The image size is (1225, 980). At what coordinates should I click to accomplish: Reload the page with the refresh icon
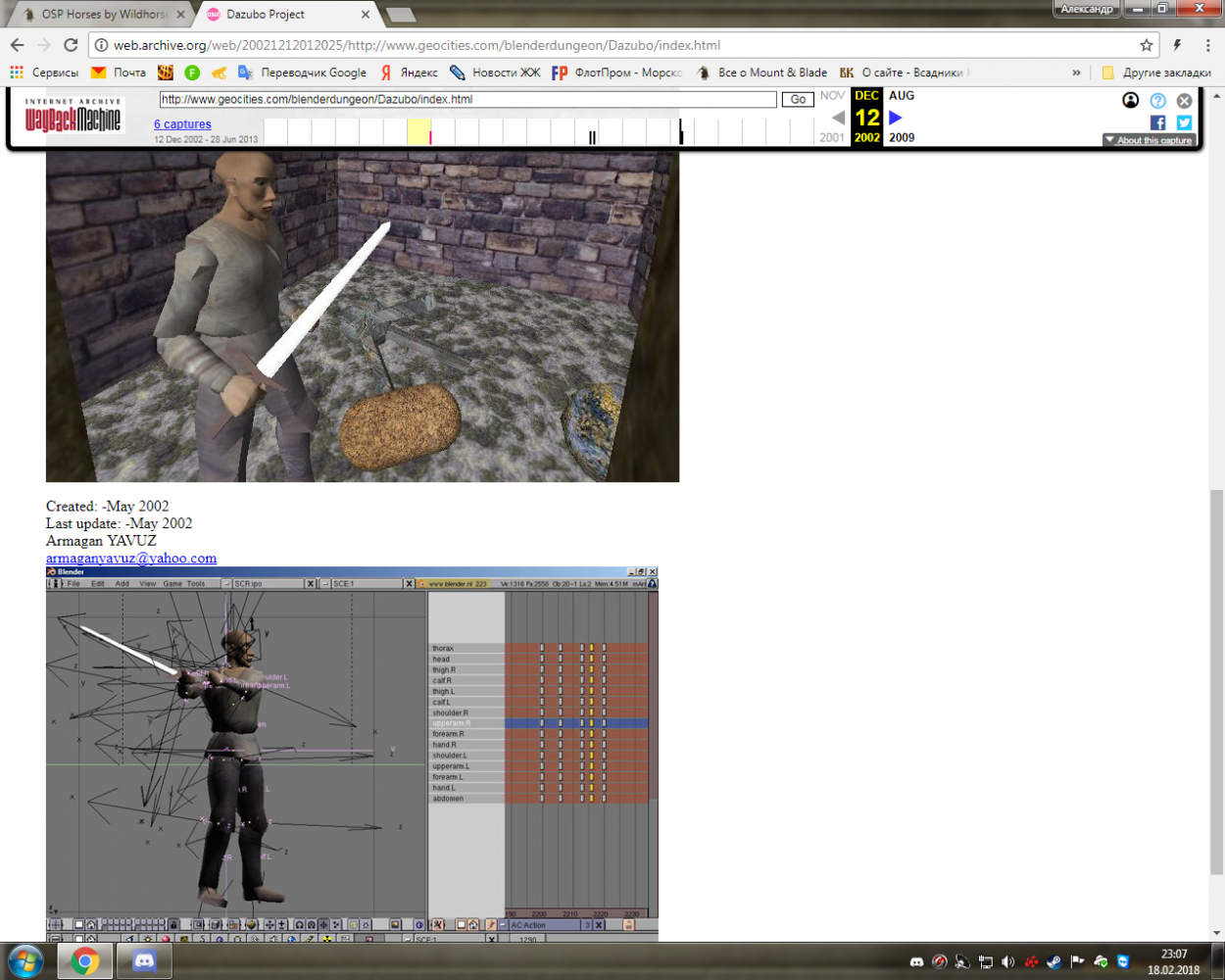(71, 45)
